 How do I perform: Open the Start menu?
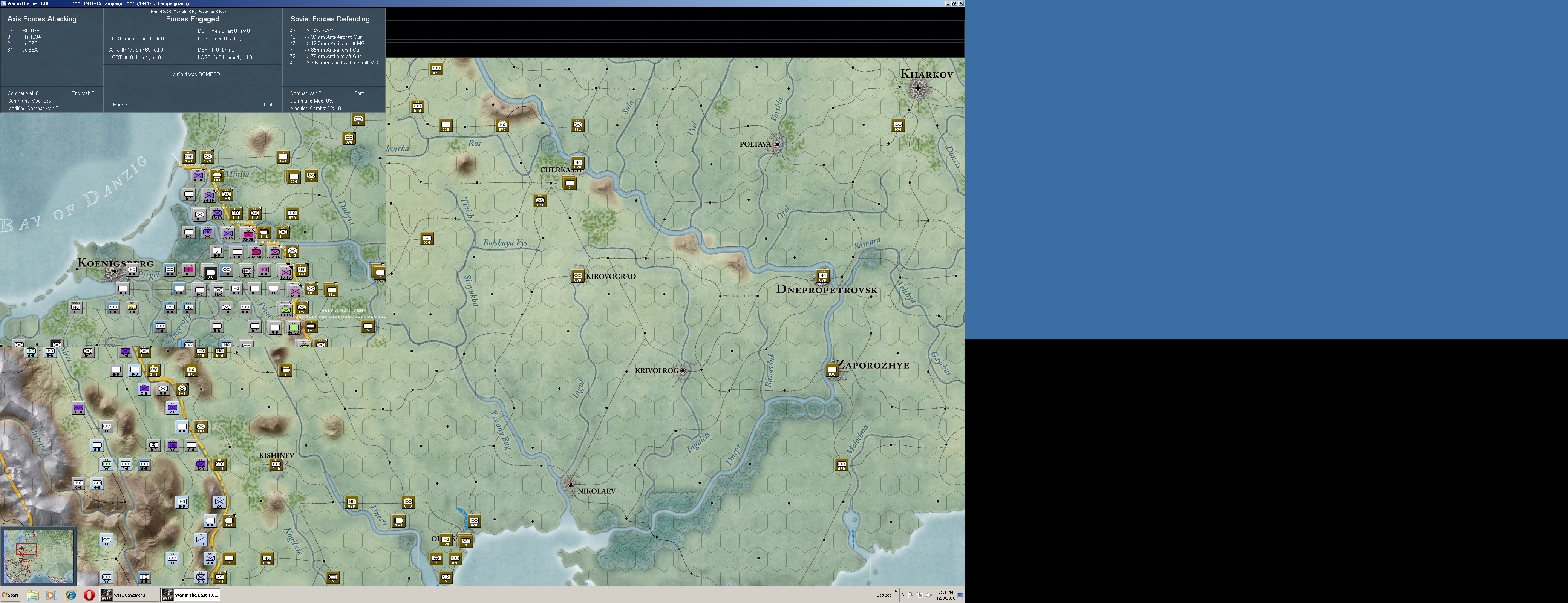10,595
